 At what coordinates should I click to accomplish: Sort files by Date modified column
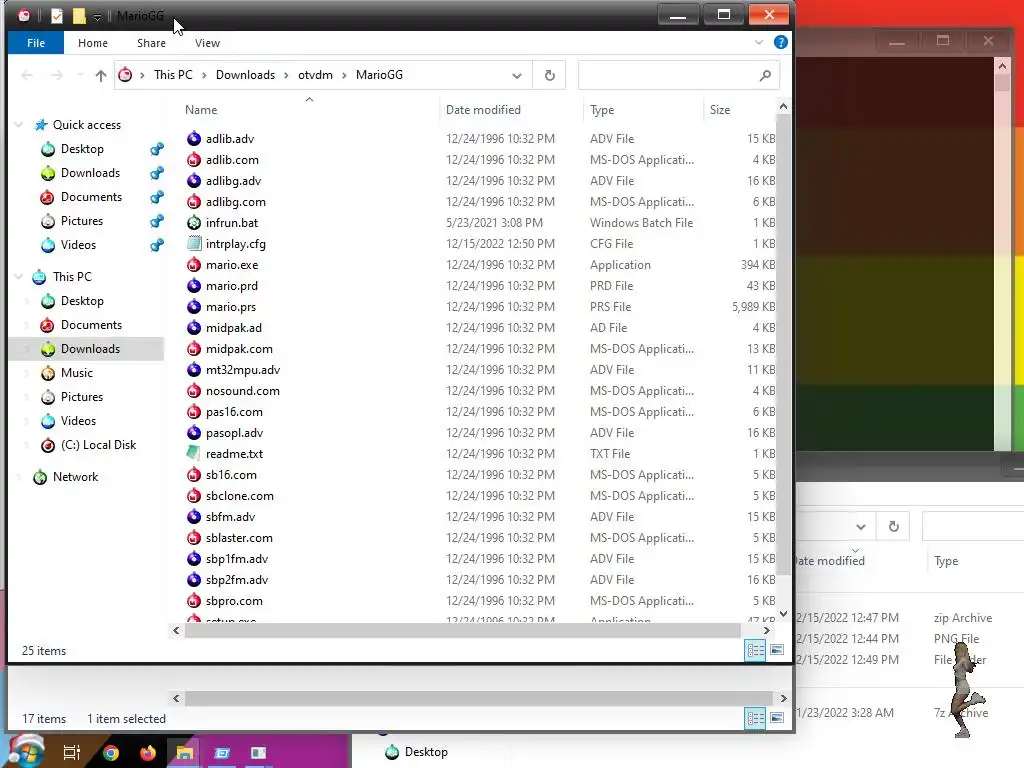click(x=483, y=110)
